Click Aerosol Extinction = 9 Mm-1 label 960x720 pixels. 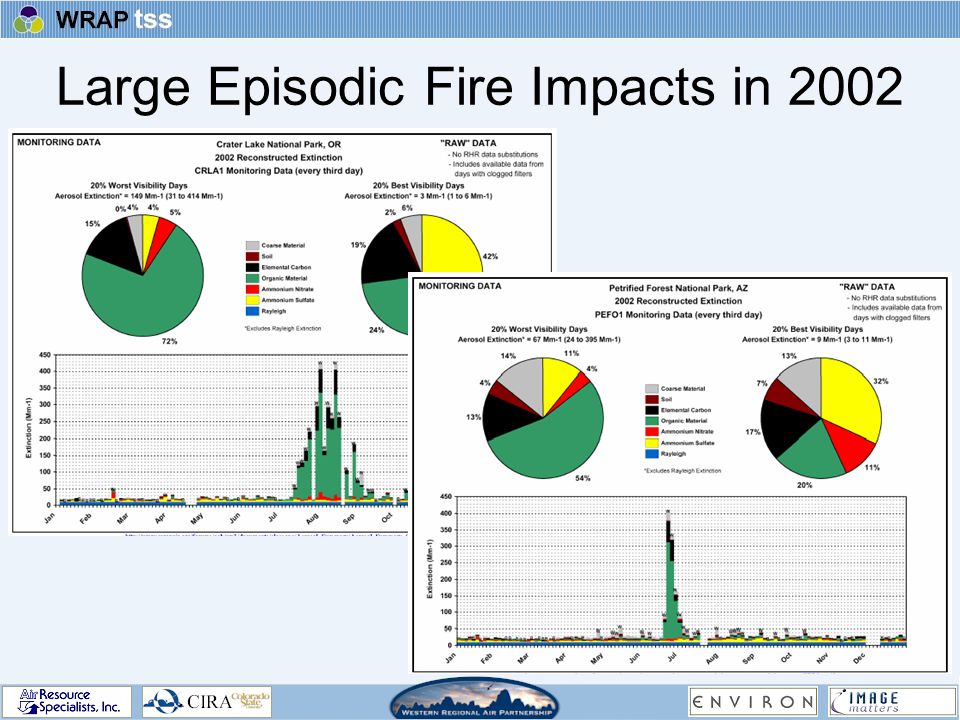point(817,339)
